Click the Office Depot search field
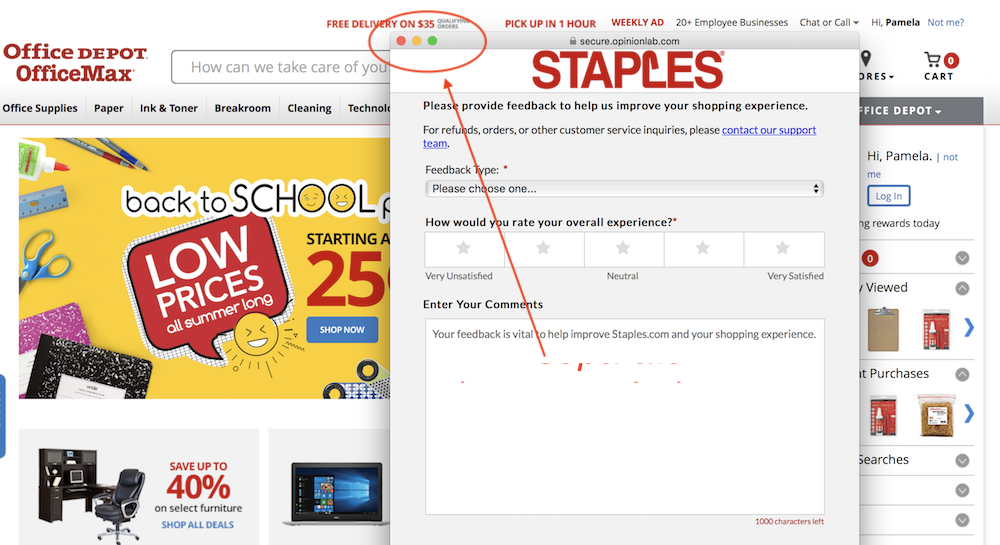Screen dimensions: 1000x545 tap(281, 67)
